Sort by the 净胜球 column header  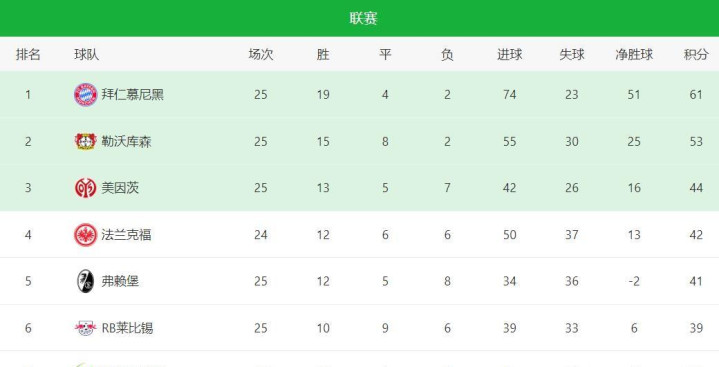634,55
